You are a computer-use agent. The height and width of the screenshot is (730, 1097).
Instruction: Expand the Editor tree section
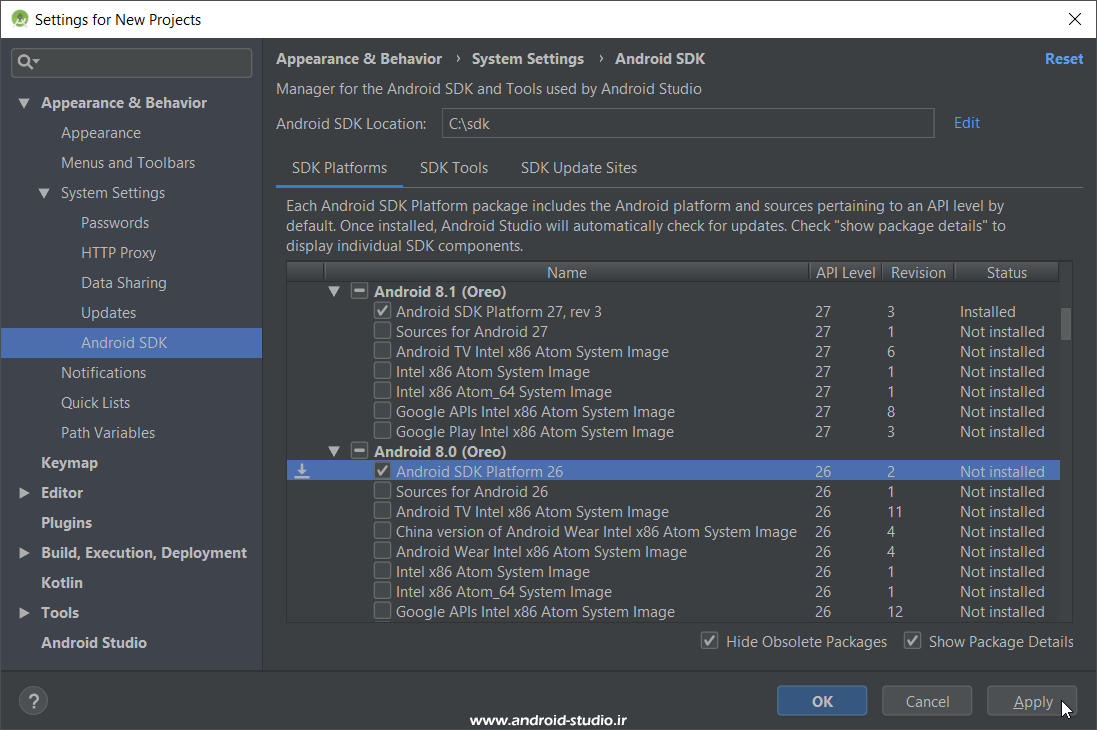(x=24, y=493)
